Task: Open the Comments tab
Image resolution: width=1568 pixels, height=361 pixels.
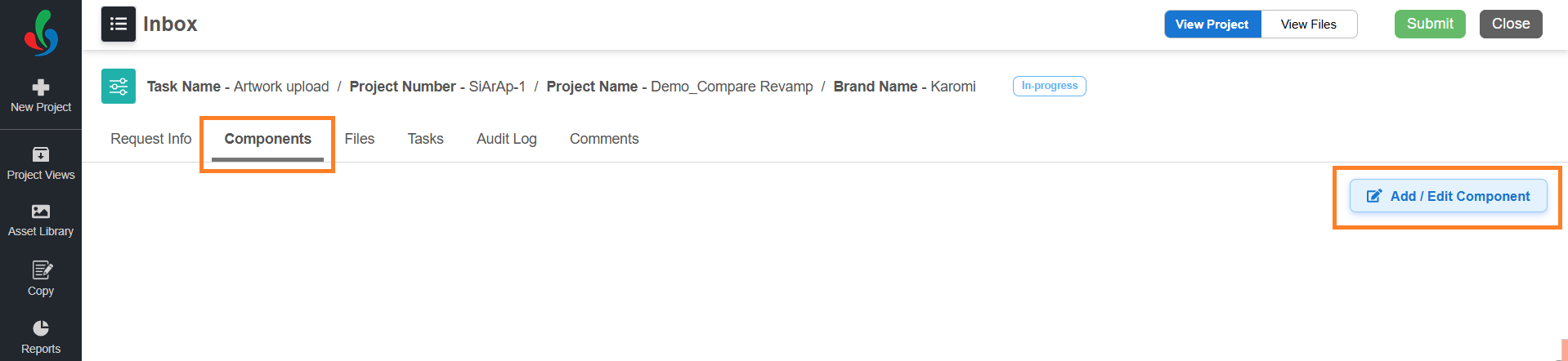Action: pos(603,139)
